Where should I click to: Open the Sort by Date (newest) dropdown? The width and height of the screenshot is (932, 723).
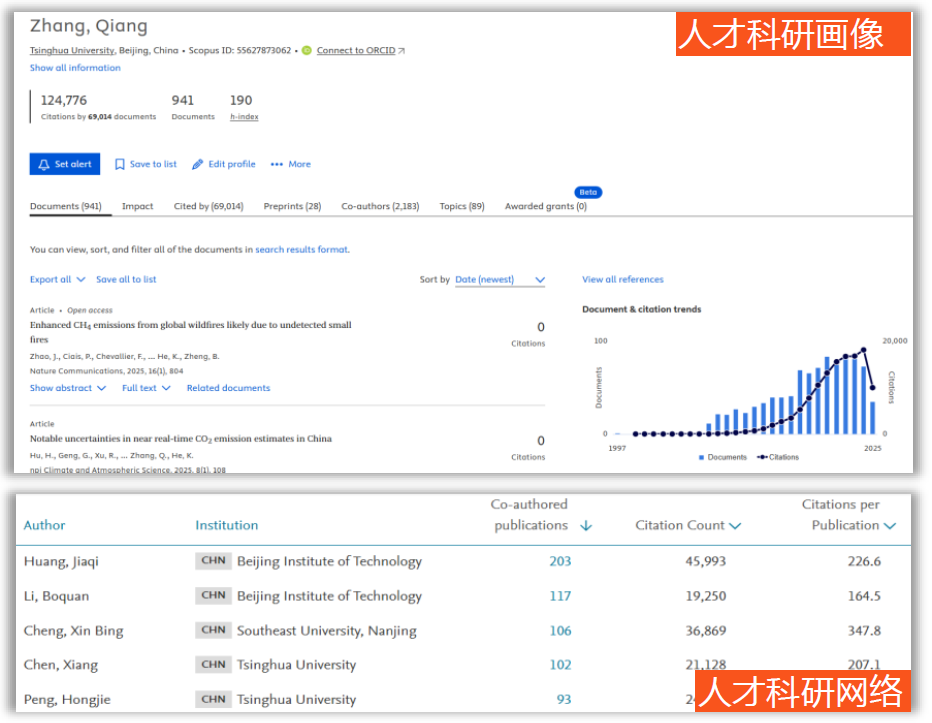pyautogui.click(x=500, y=279)
